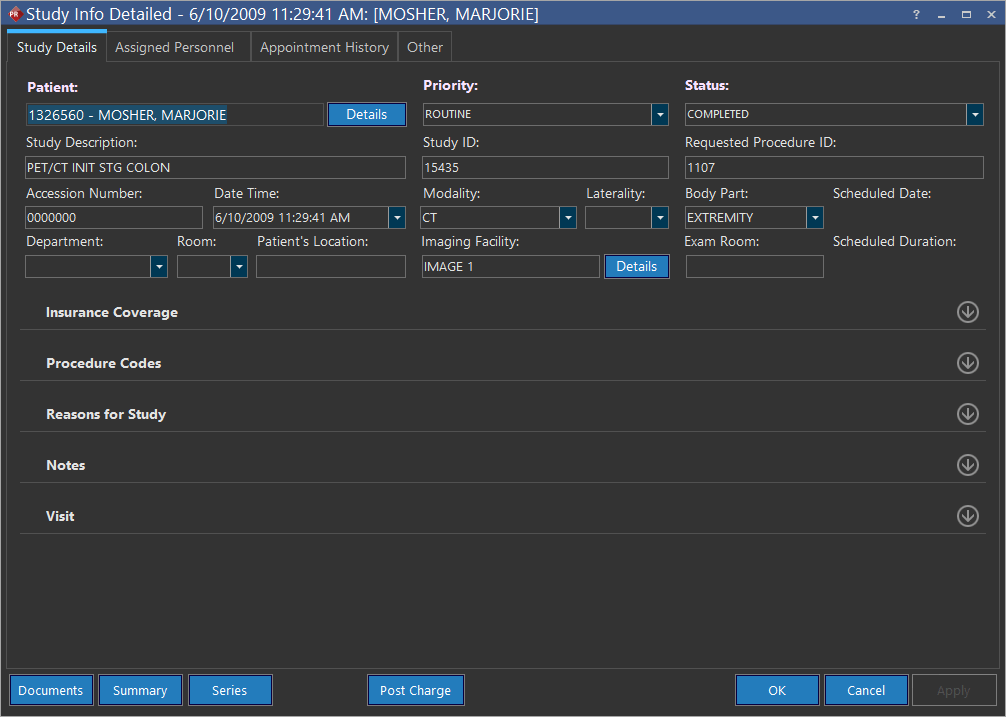Viewport: 1006px width, 717px height.
Task: Open the Body Part dropdown
Action: [815, 218]
